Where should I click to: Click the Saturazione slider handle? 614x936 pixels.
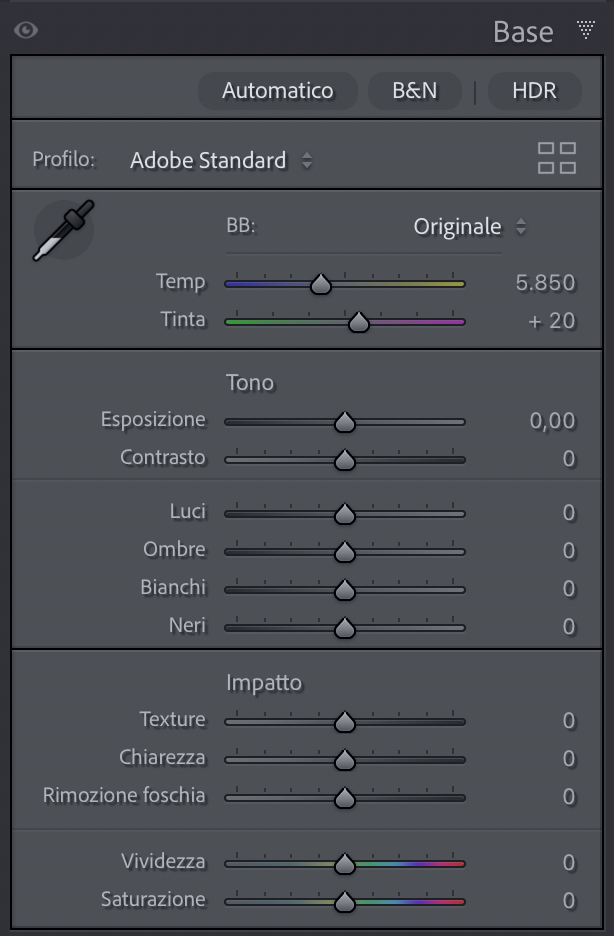tap(345, 902)
